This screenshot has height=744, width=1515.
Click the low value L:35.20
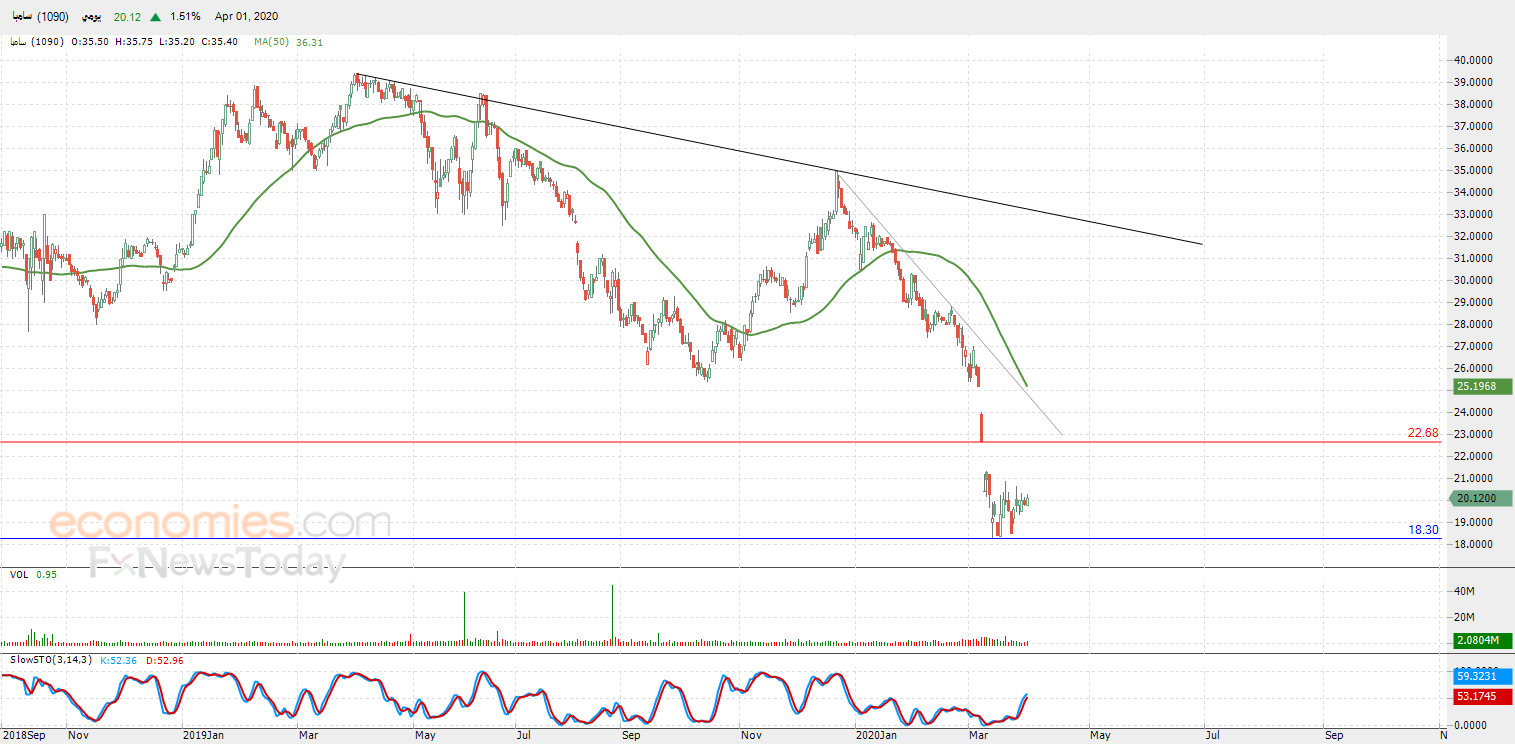175,42
